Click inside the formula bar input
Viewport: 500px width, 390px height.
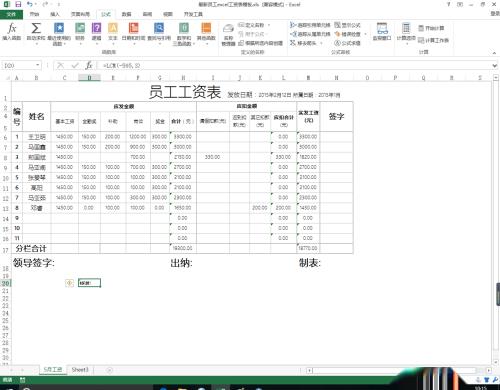coord(293,65)
